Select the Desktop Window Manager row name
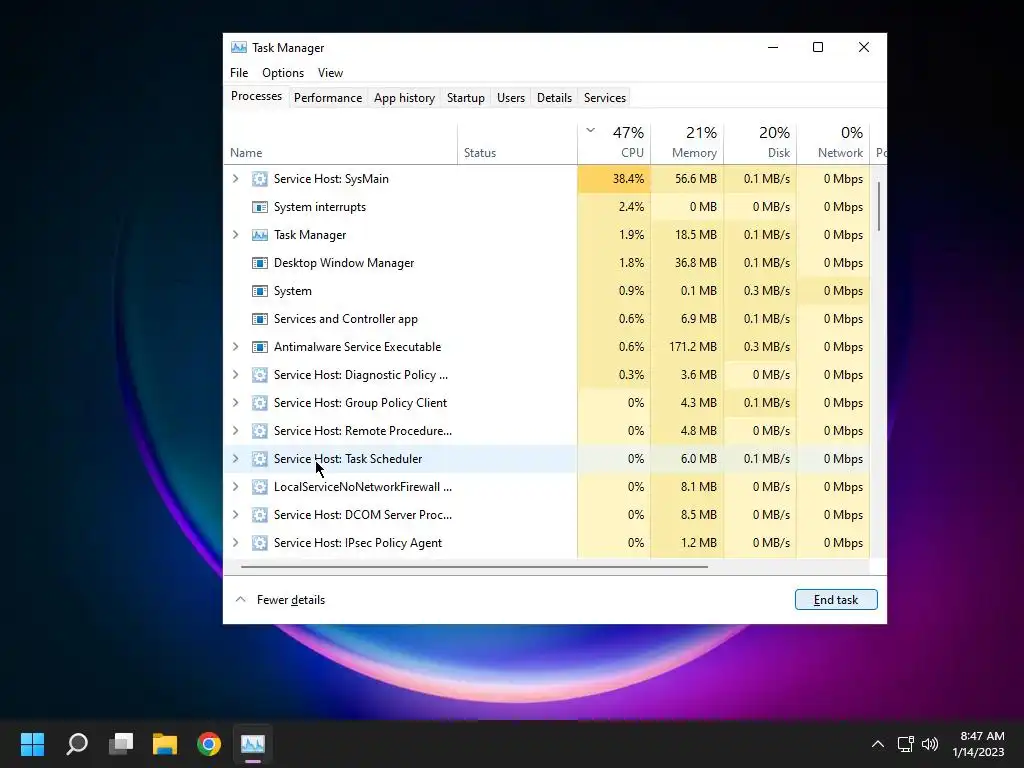Viewport: 1024px width, 768px height. 344,263
